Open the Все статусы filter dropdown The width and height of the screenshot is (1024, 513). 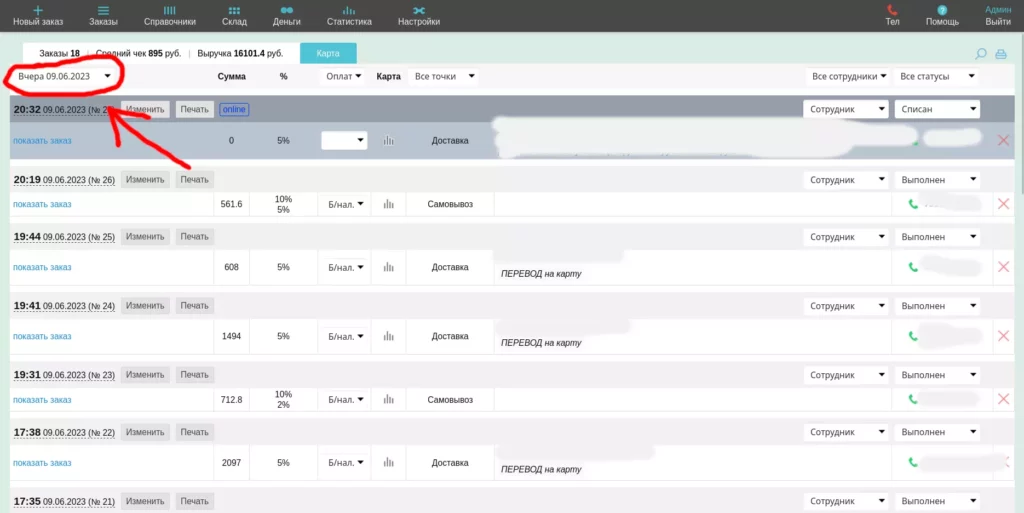(x=937, y=76)
